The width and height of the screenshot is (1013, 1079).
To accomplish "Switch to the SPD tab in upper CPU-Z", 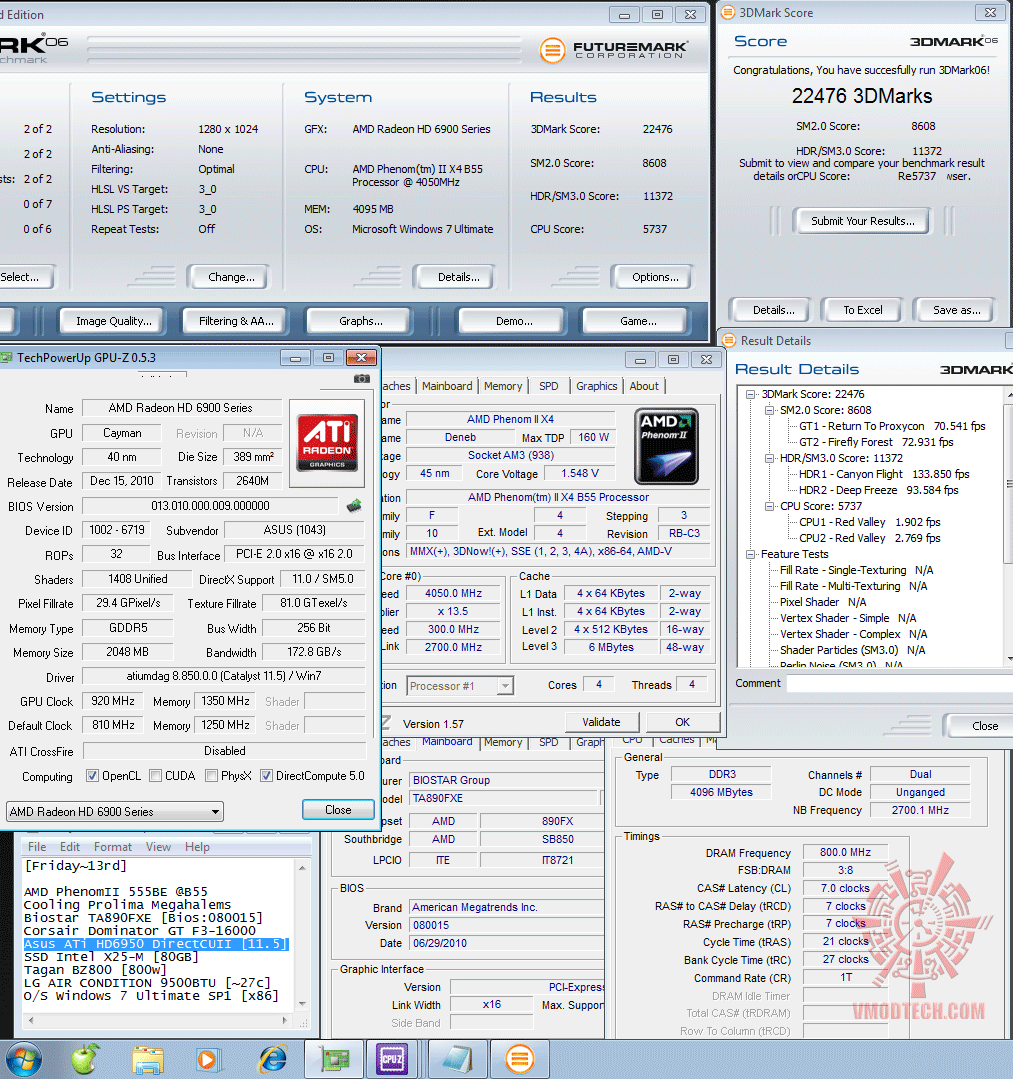I will tap(548, 386).
